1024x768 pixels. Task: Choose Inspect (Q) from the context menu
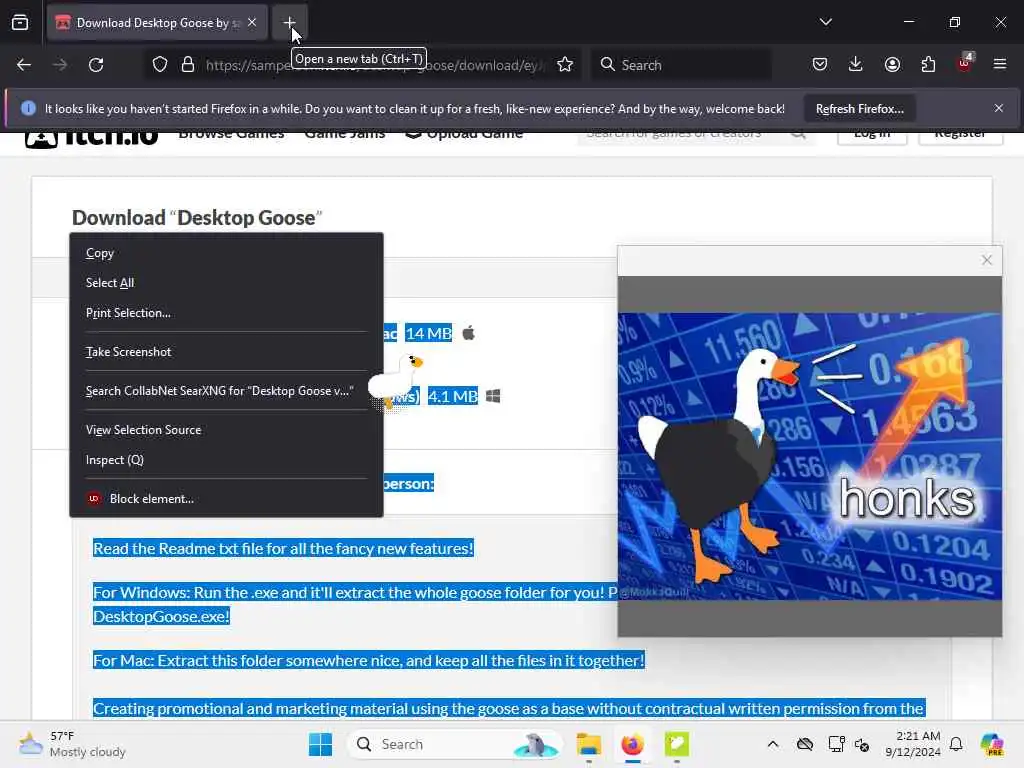(226, 460)
